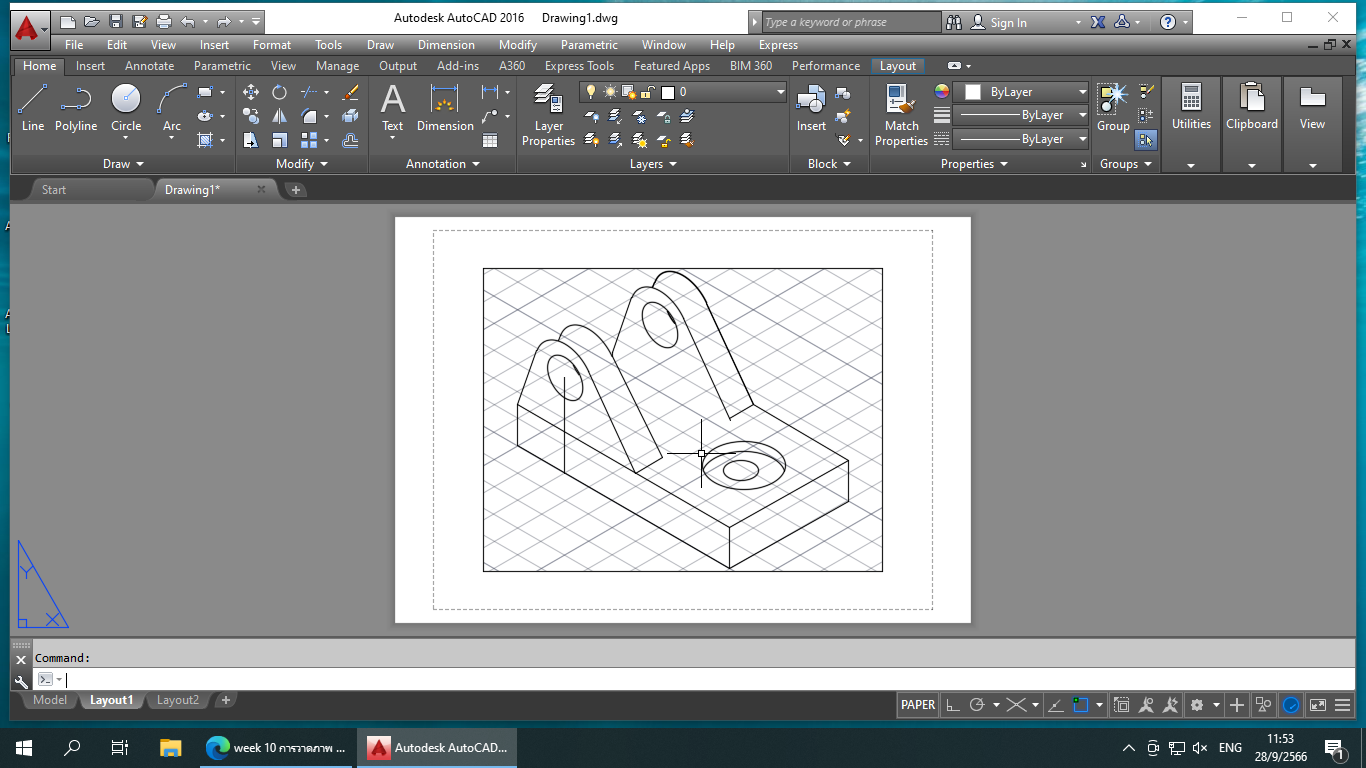
Task: Toggle Group Selection button in Groups panel
Action: [x=1146, y=140]
